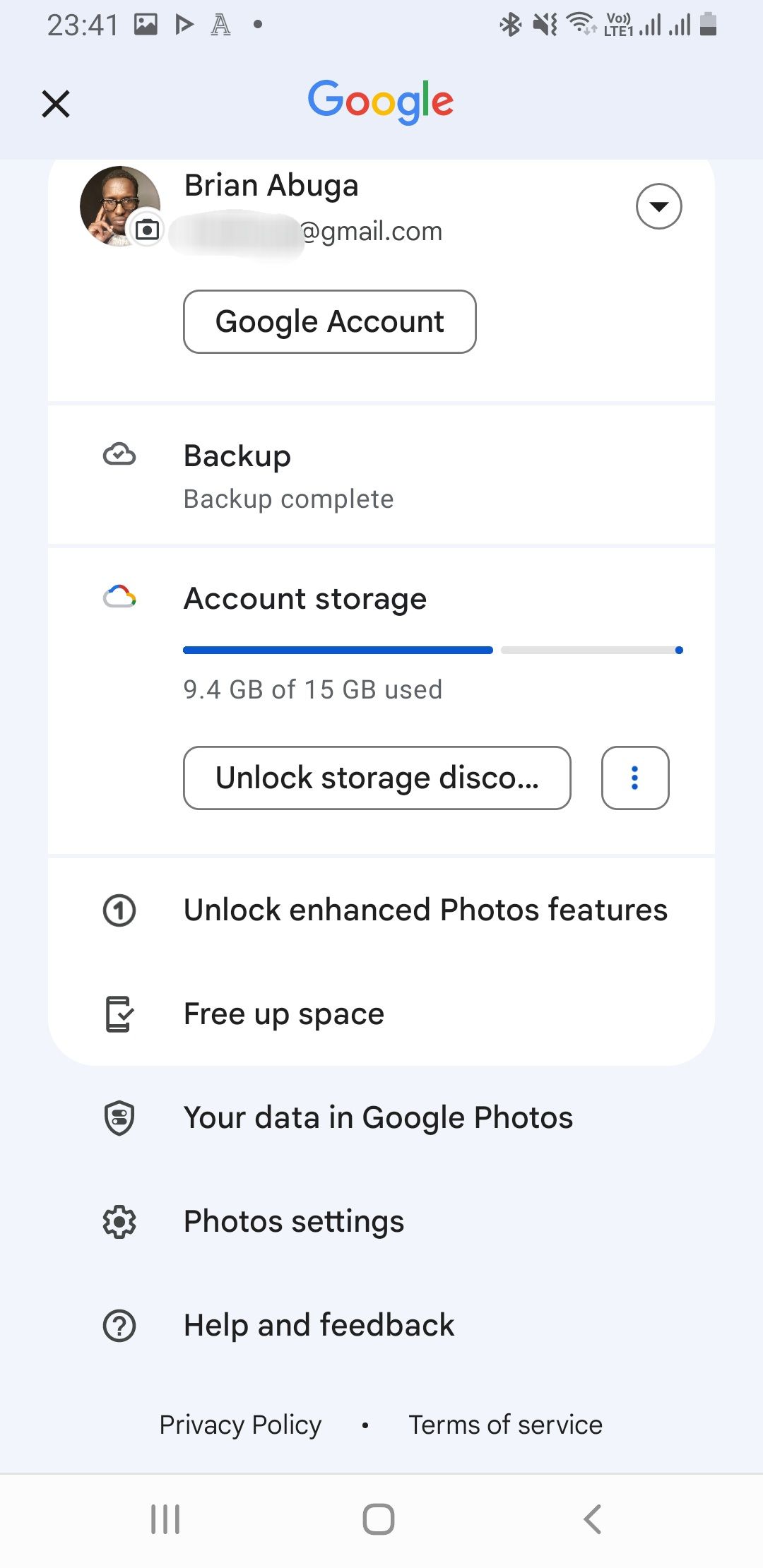Tap the Unlock storage discount button
The width and height of the screenshot is (763, 1568).
click(377, 778)
